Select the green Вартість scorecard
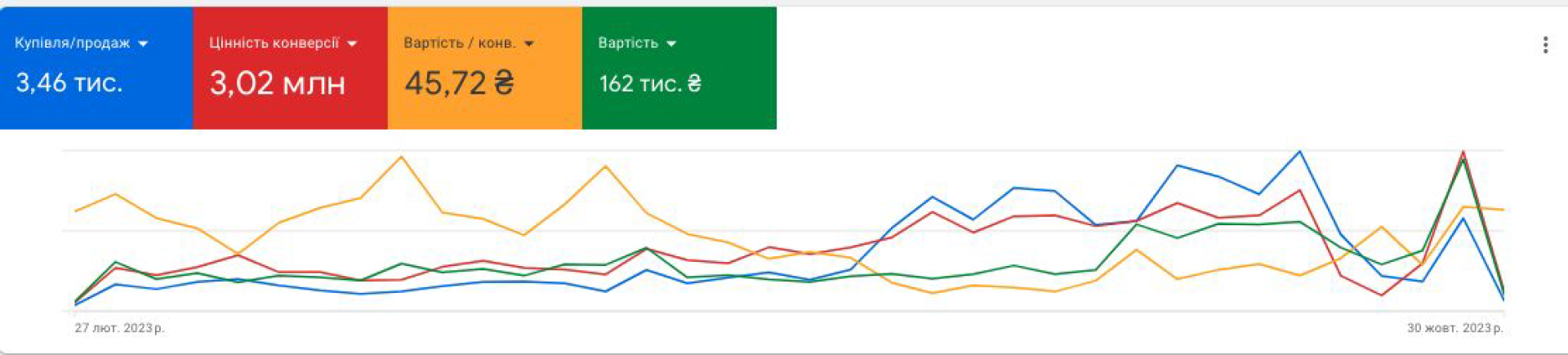The height and width of the screenshot is (355, 1568). [679, 68]
